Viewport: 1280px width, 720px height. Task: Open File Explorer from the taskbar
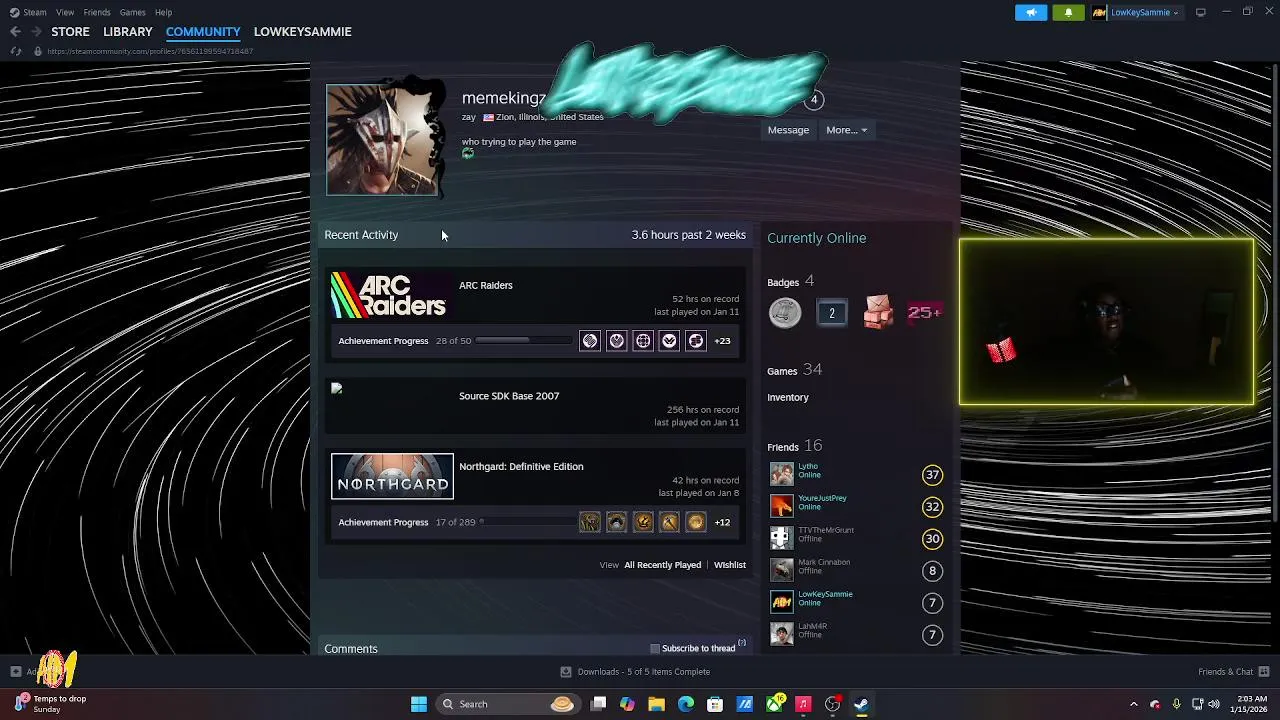point(656,704)
